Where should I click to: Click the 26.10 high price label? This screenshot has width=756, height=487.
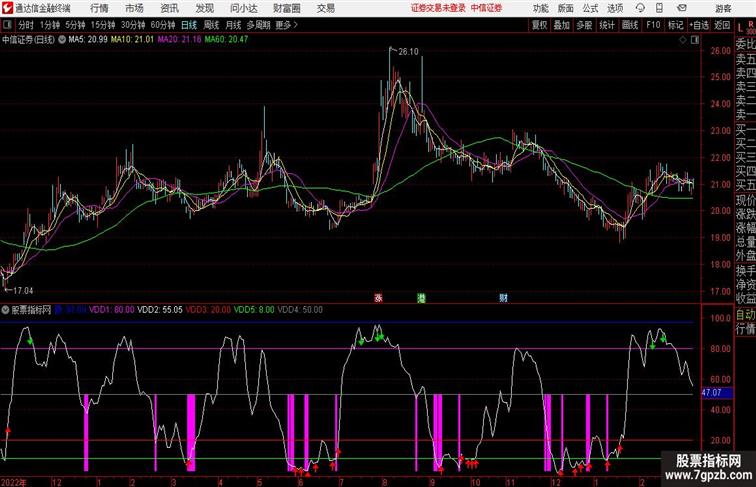pyautogui.click(x=408, y=52)
